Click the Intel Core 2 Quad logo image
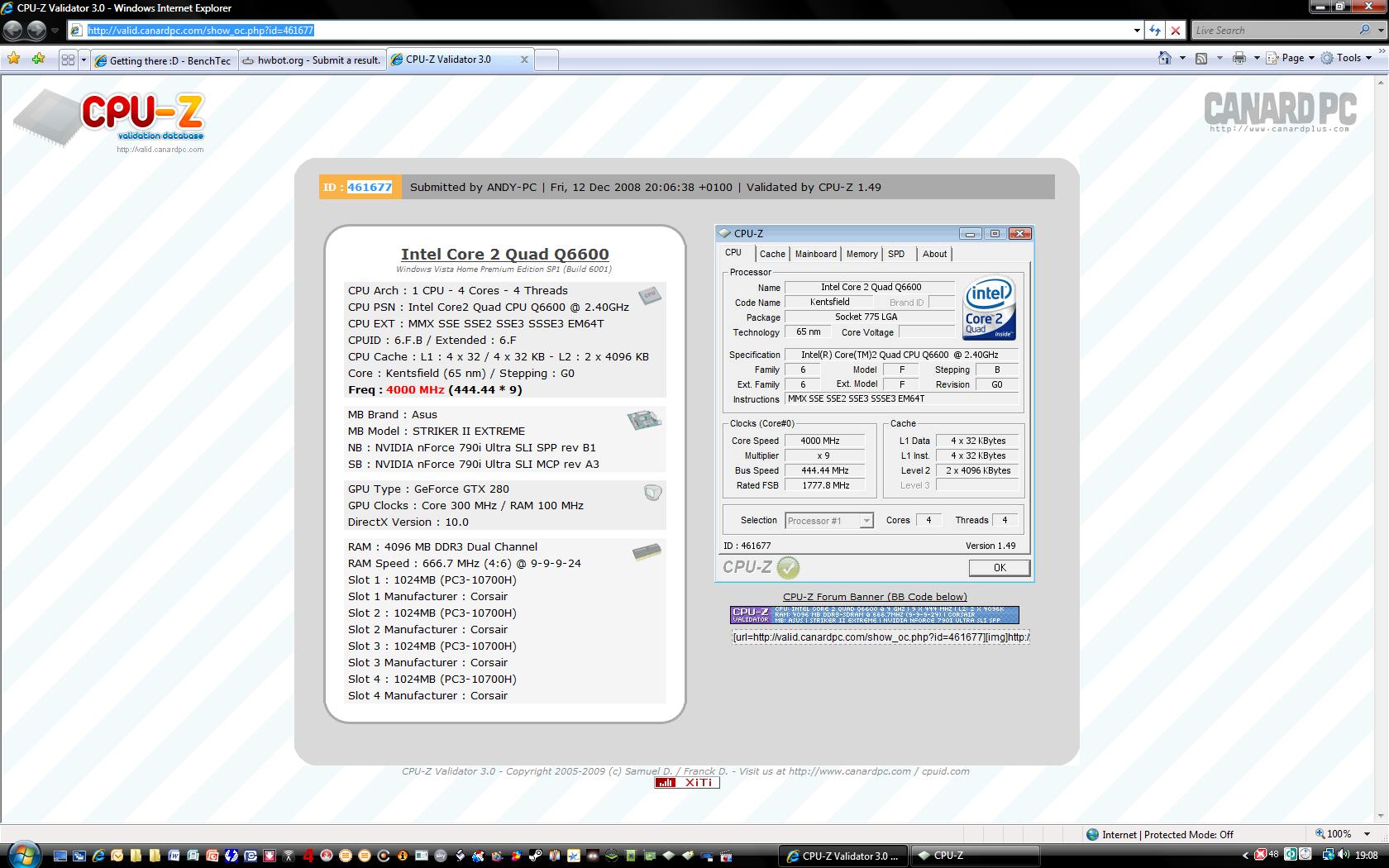This screenshot has width=1389, height=868. 989,308
